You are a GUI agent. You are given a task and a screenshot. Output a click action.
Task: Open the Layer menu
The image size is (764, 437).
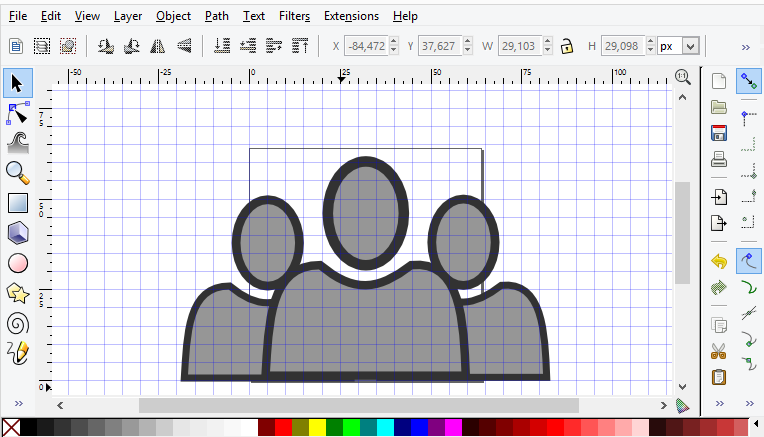[128, 16]
